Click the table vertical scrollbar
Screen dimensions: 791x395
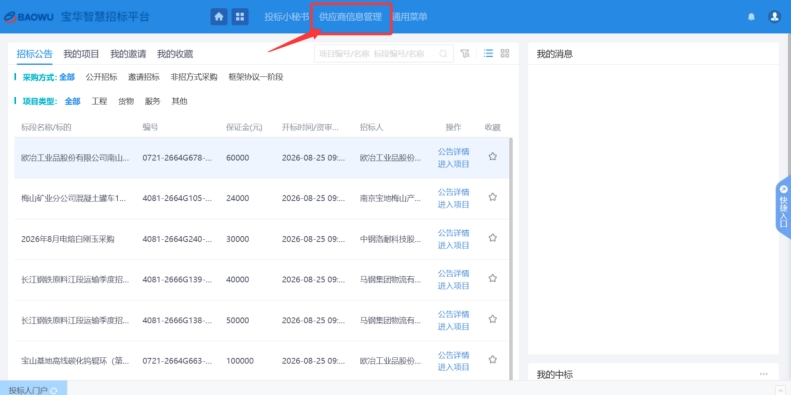point(511,258)
